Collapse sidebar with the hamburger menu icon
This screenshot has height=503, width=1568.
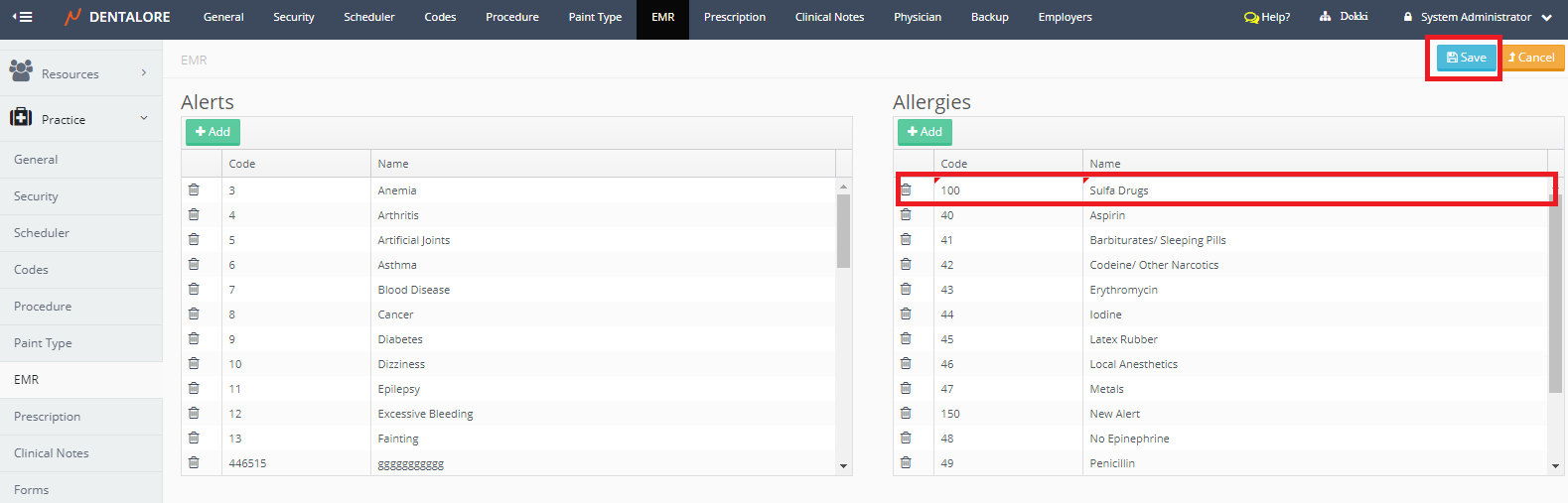click(22, 17)
